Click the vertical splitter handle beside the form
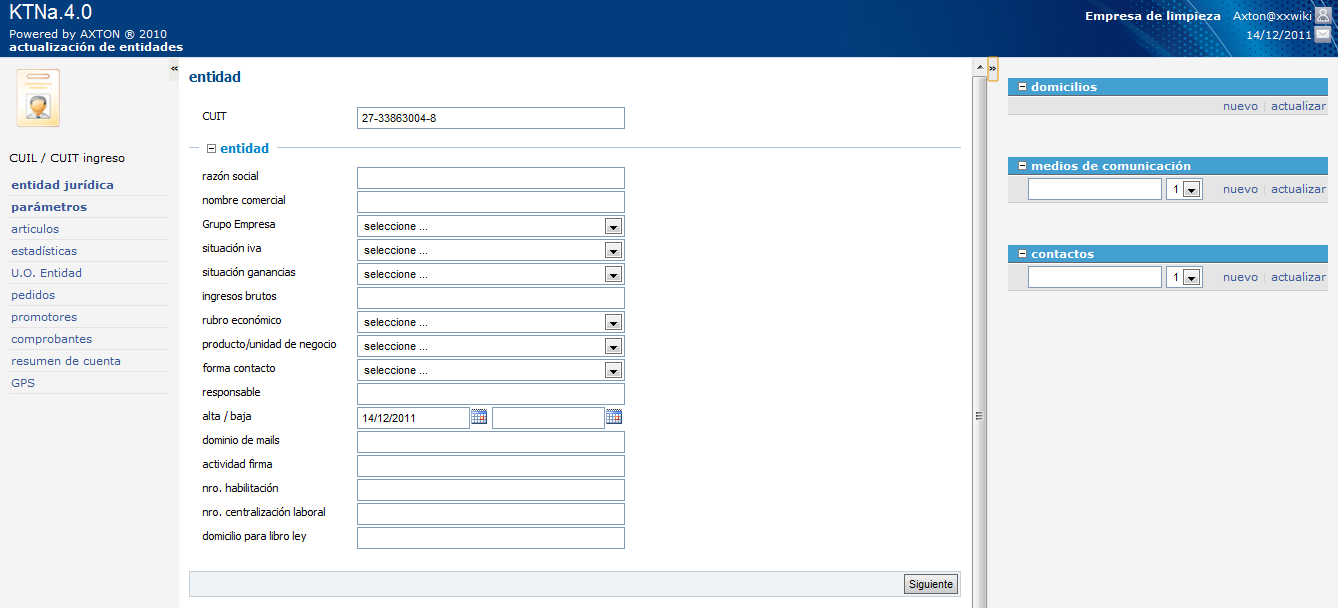 [x=979, y=416]
